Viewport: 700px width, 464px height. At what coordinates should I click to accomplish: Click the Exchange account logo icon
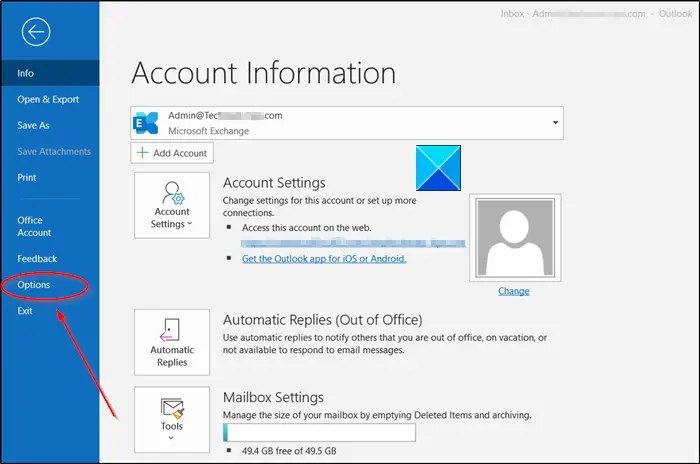point(146,123)
